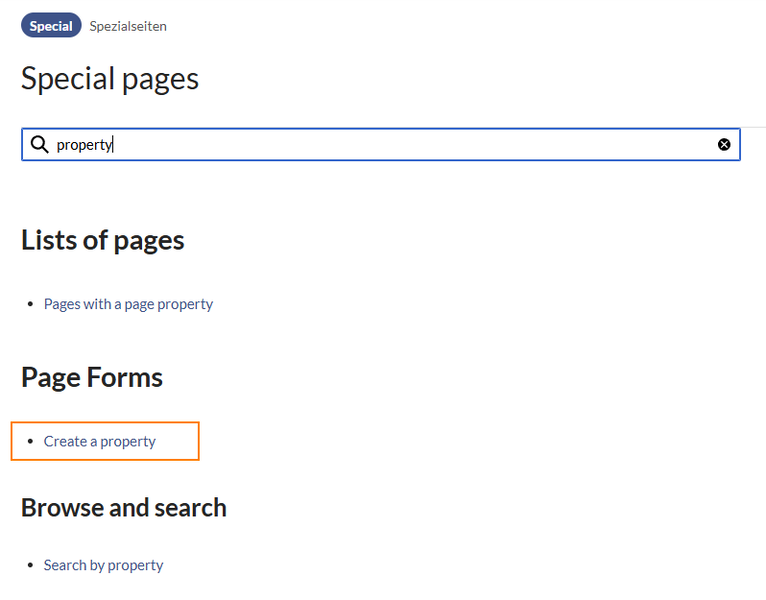The width and height of the screenshot is (766, 600).
Task: Place cursor after typed word "property"
Action: coord(113,145)
